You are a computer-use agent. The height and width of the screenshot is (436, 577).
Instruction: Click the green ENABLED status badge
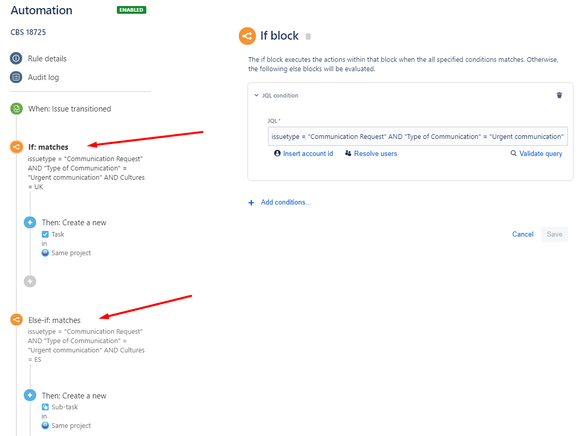[x=131, y=10]
